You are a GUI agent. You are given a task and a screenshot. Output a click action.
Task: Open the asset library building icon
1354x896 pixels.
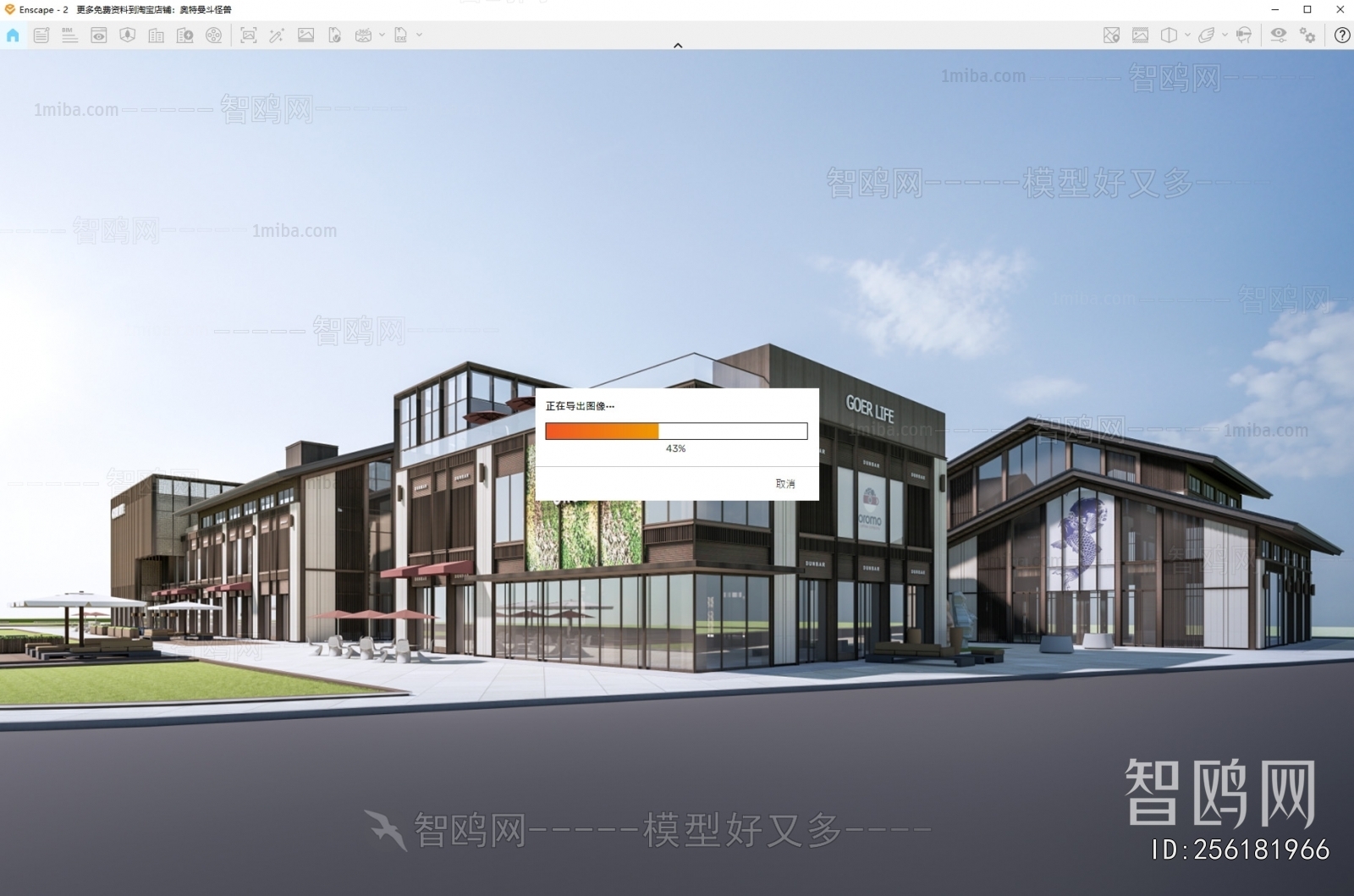point(157,36)
